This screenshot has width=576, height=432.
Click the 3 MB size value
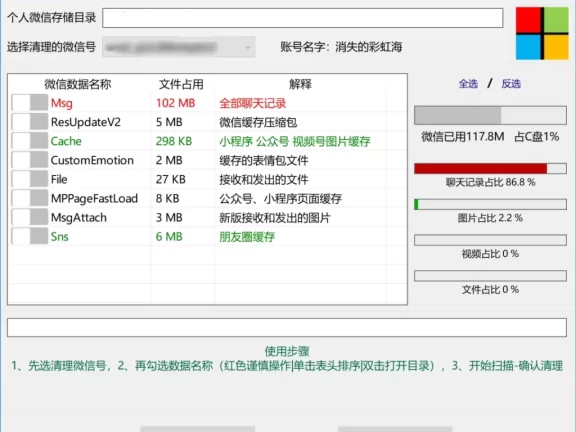tap(169, 217)
